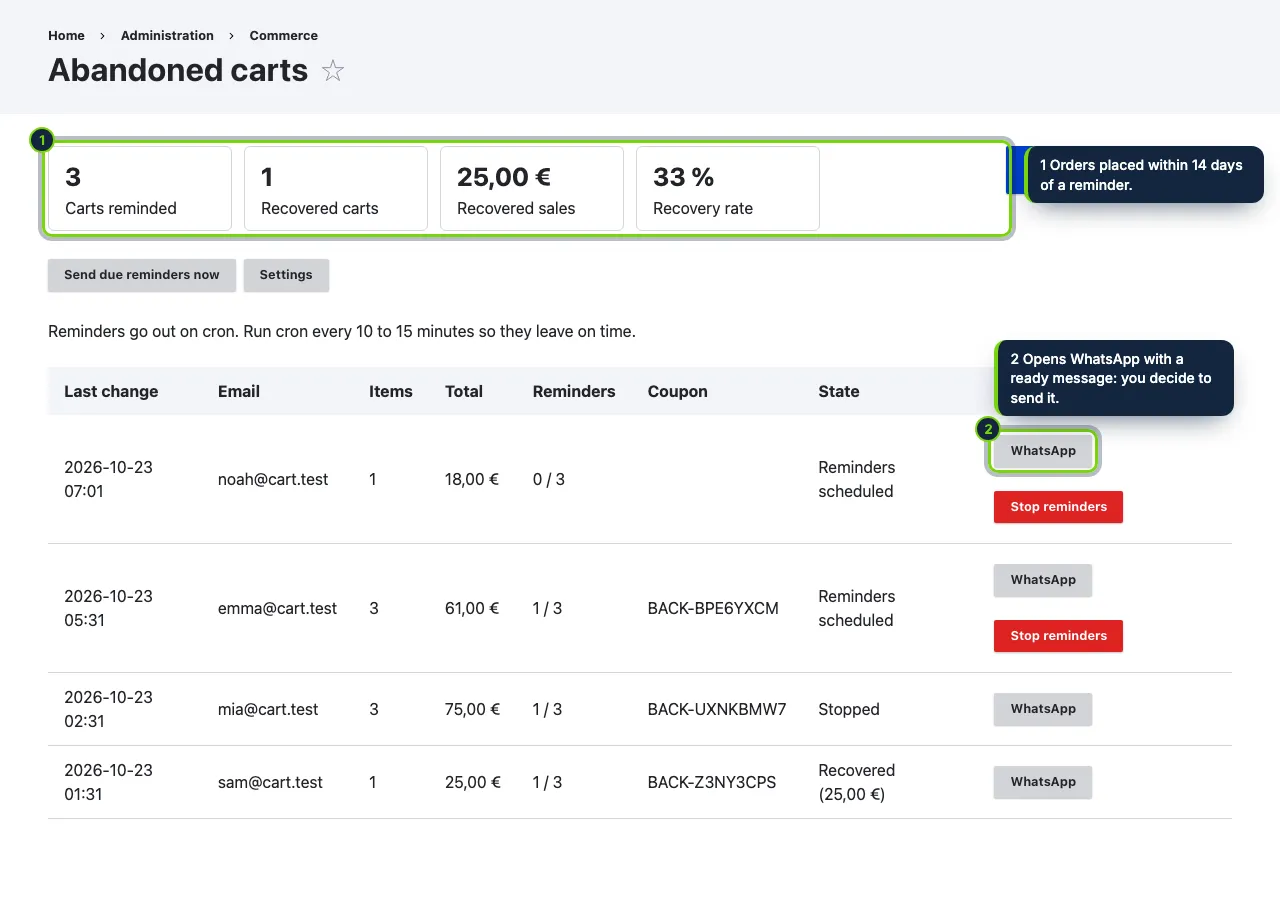This screenshot has width=1280, height=900.
Task: Select the Recovered carts stat card
Action: click(336, 189)
